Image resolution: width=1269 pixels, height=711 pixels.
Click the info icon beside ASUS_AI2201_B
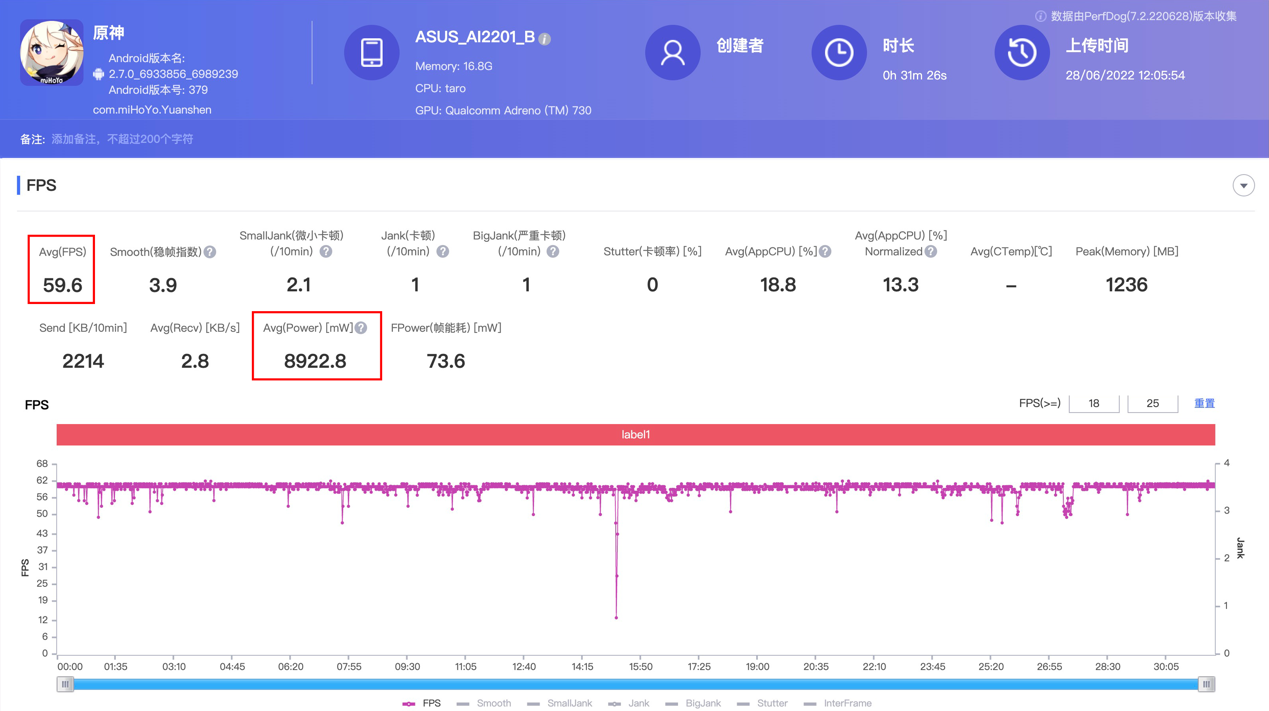click(x=545, y=39)
